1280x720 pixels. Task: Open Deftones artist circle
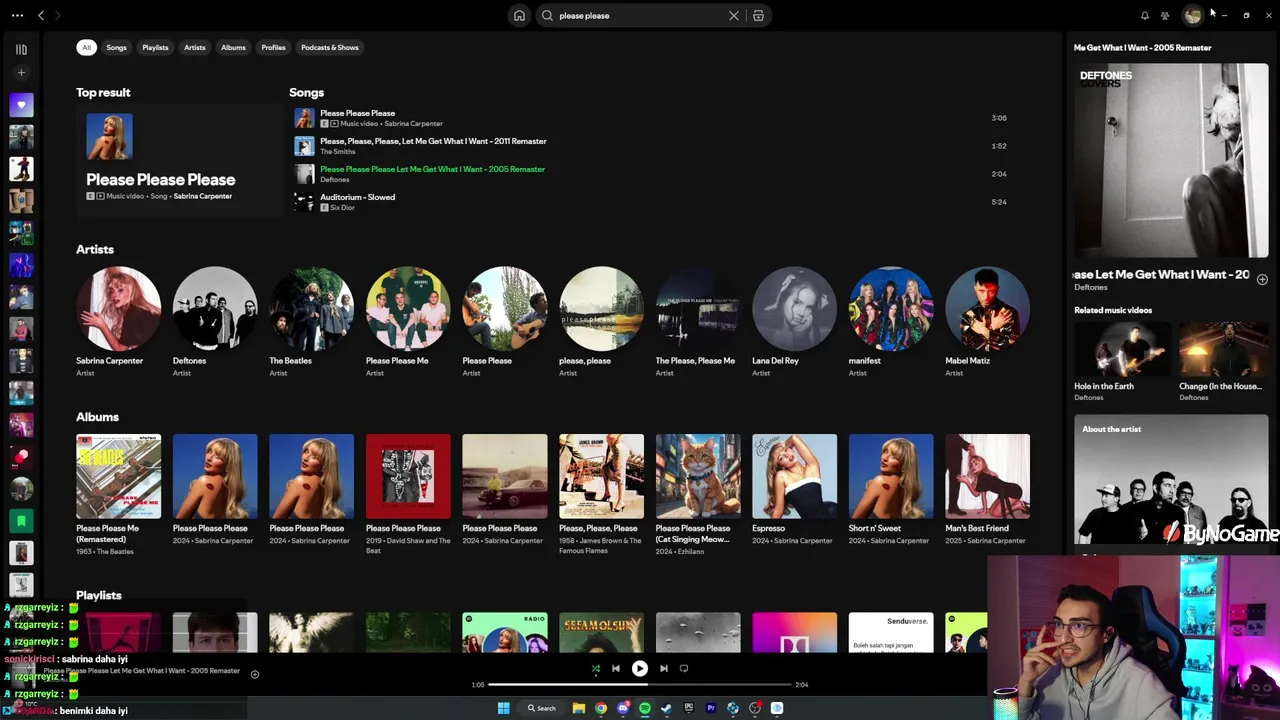coord(215,308)
